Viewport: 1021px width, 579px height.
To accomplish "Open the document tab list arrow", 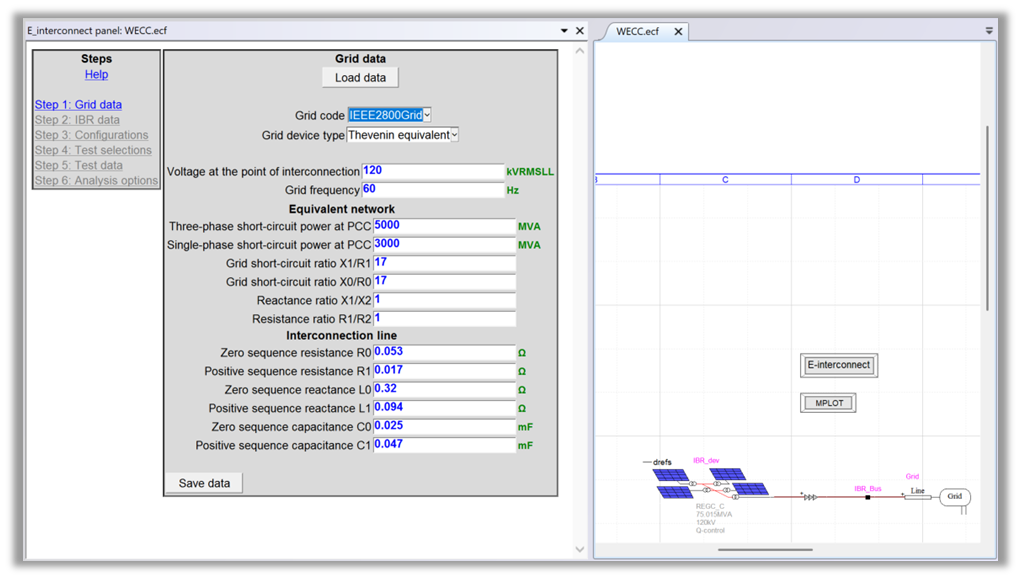I will pos(989,31).
